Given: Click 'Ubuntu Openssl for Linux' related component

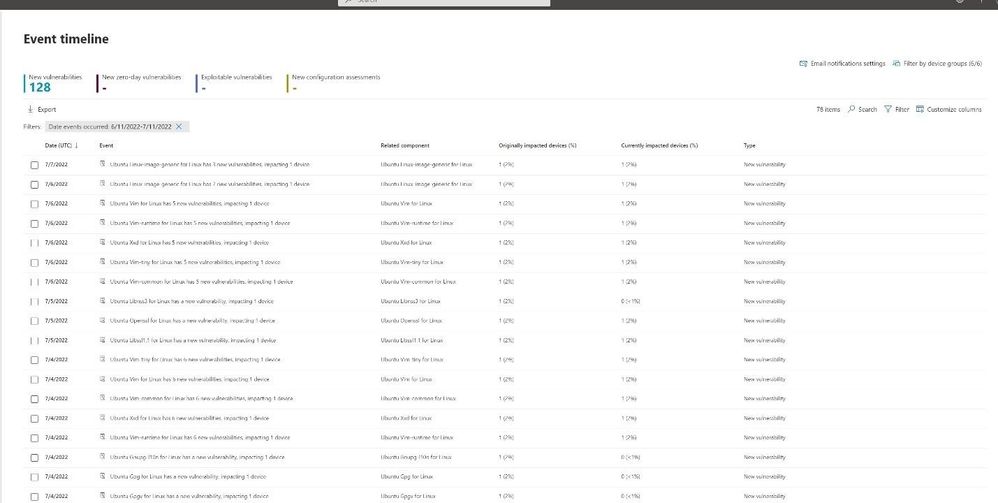Looking at the screenshot, I should (411, 321).
